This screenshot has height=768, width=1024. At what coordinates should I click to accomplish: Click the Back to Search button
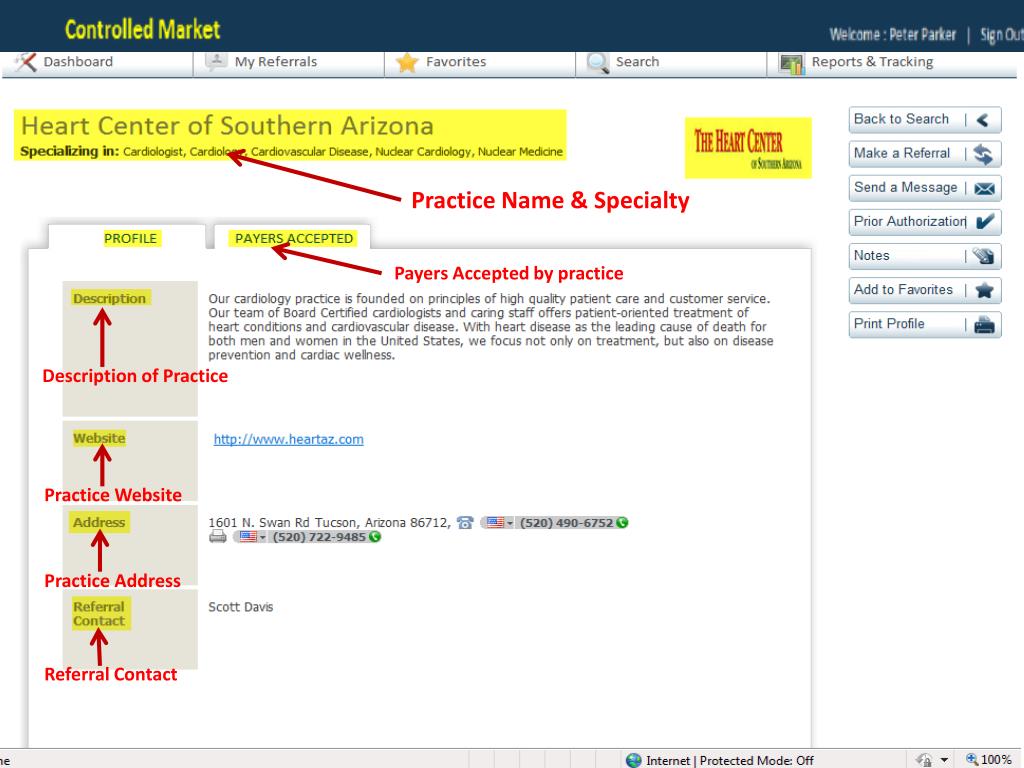point(925,120)
